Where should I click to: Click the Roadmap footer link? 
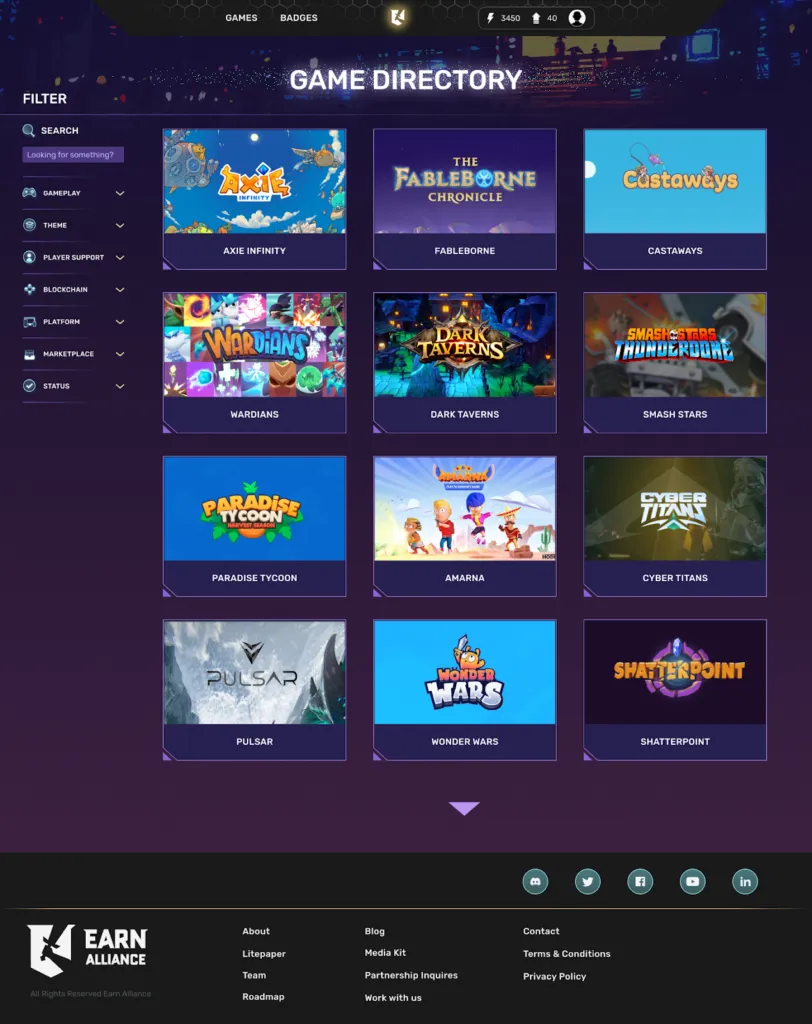click(x=263, y=997)
